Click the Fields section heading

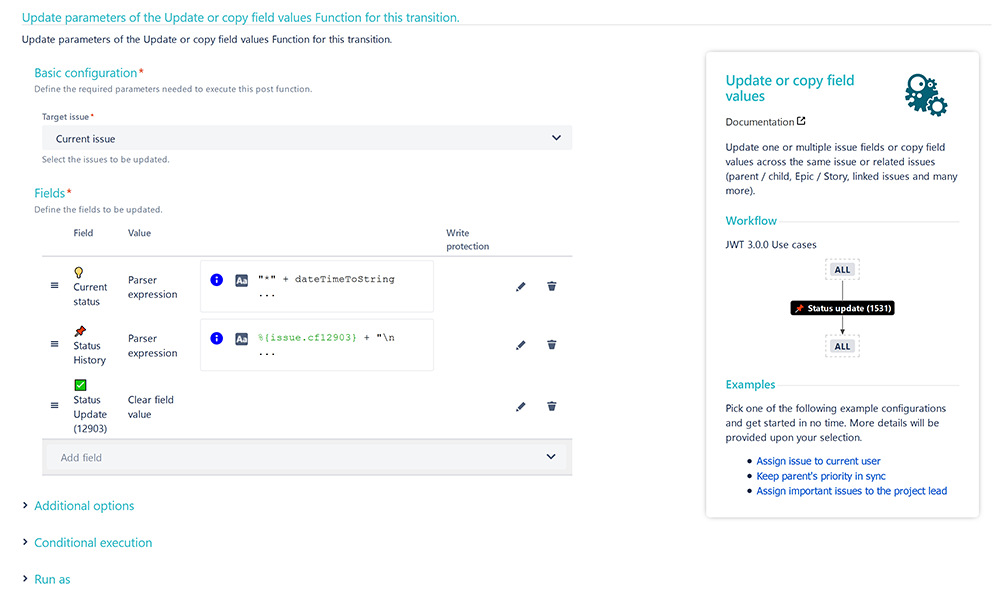point(50,193)
